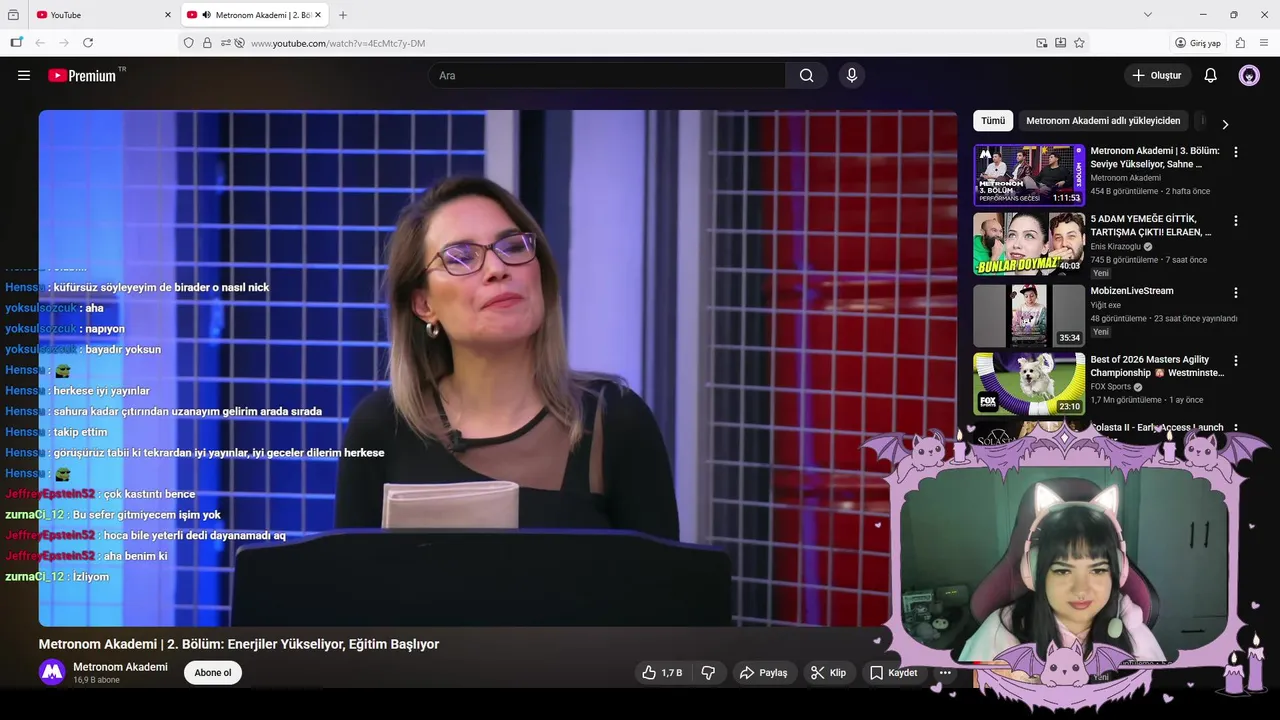Screen dimensions: 1280x720
Task: Open options for Best of 2026 Masters Agility
Action: 1236,361
